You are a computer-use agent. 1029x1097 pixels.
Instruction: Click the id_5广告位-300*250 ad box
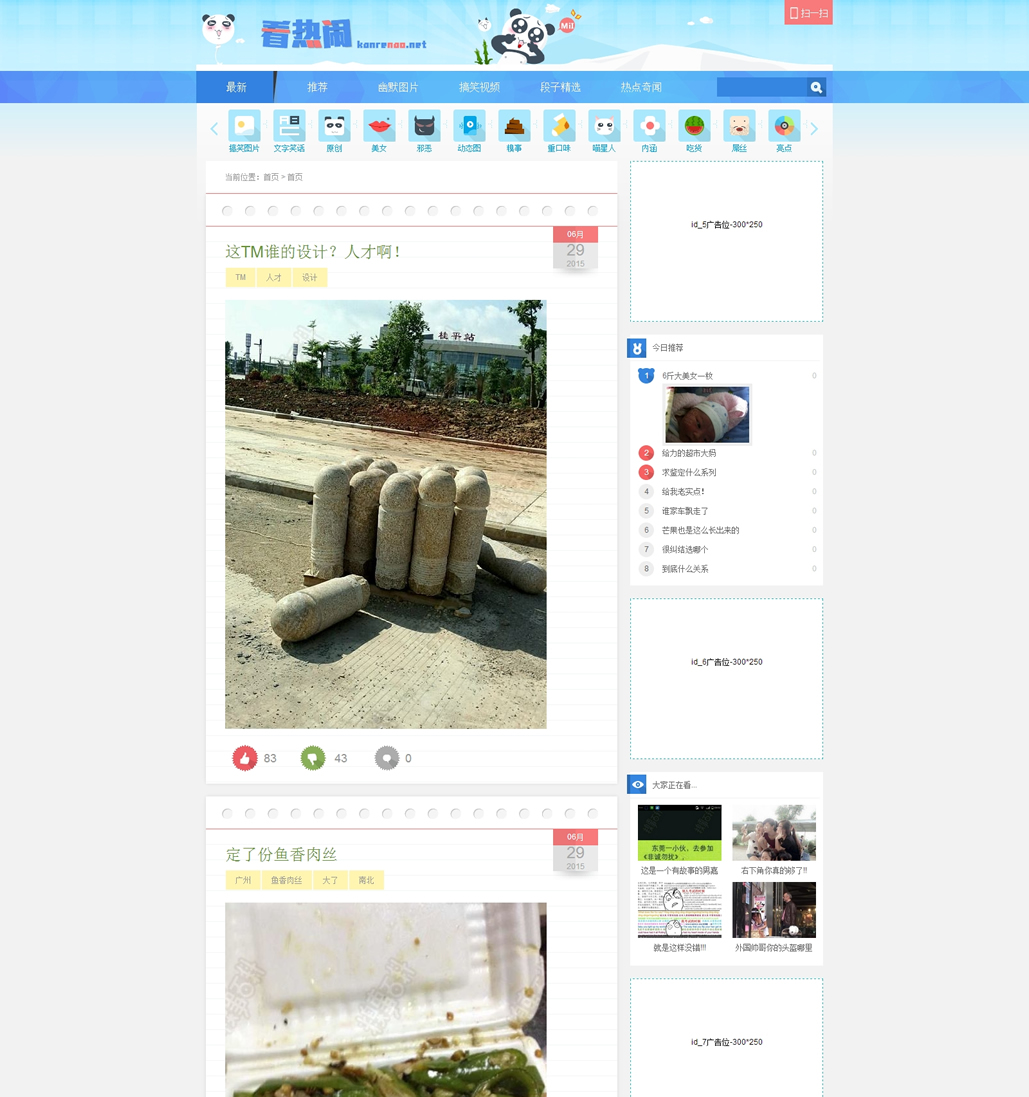[x=726, y=241]
